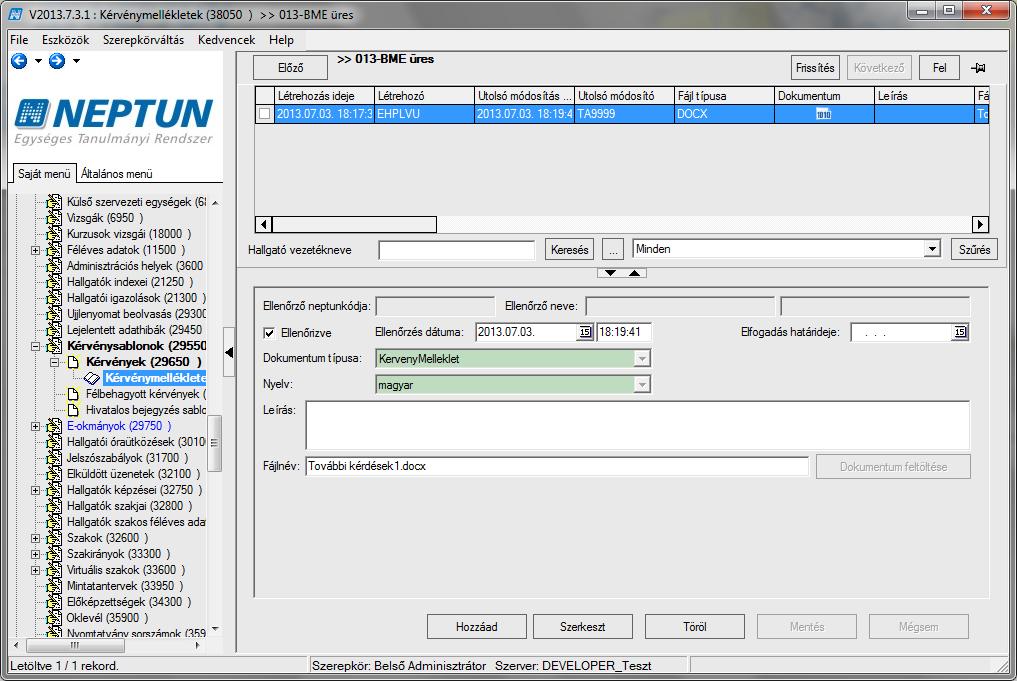
Task: Click the expand-up triangle below filter row
Action: click(634, 273)
